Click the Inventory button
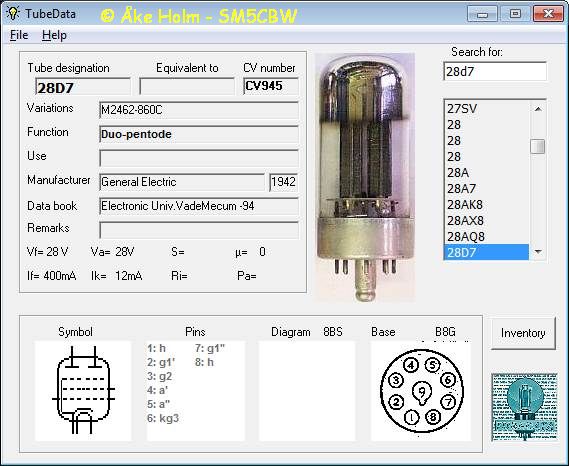Image resolution: width=569 pixels, height=466 pixels. click(x=523, y=333)
